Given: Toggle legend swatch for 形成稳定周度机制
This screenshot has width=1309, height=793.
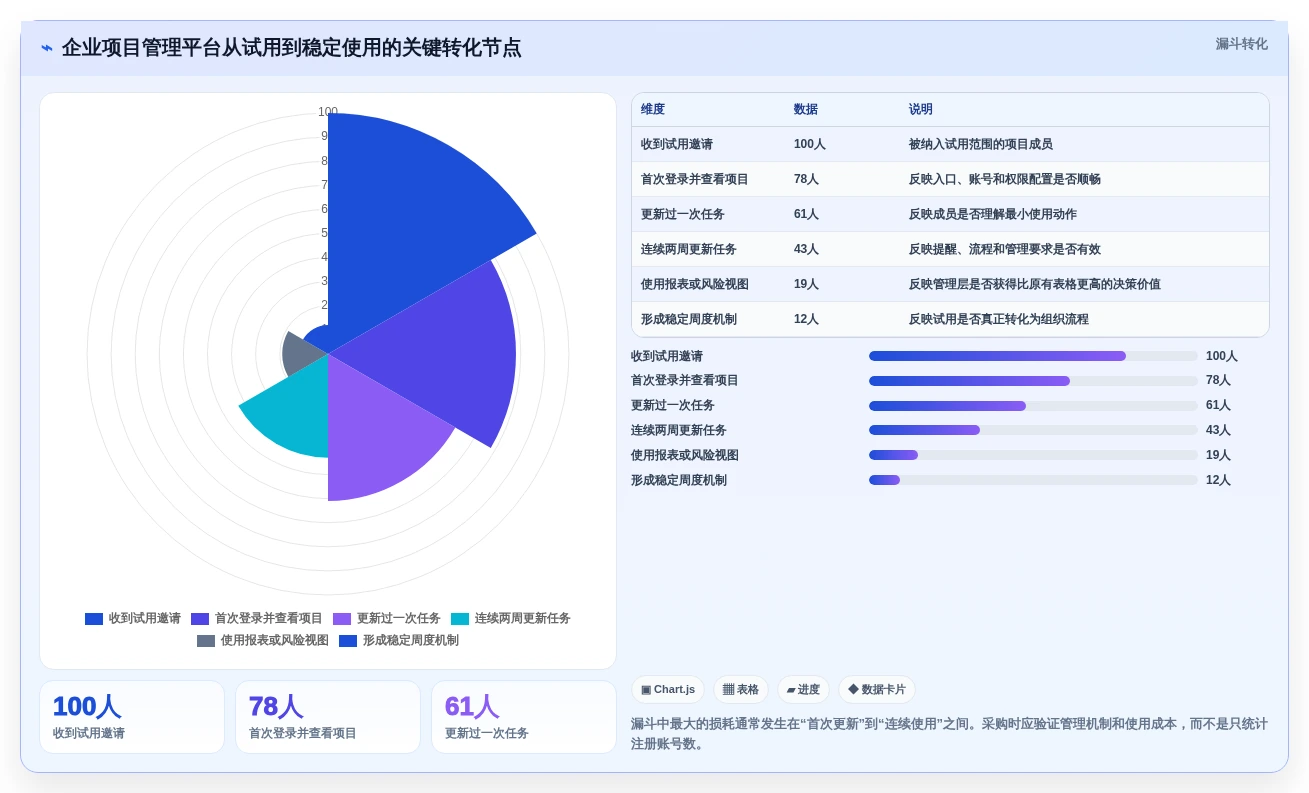Looking at the screenshot, I should coord(348,641).
